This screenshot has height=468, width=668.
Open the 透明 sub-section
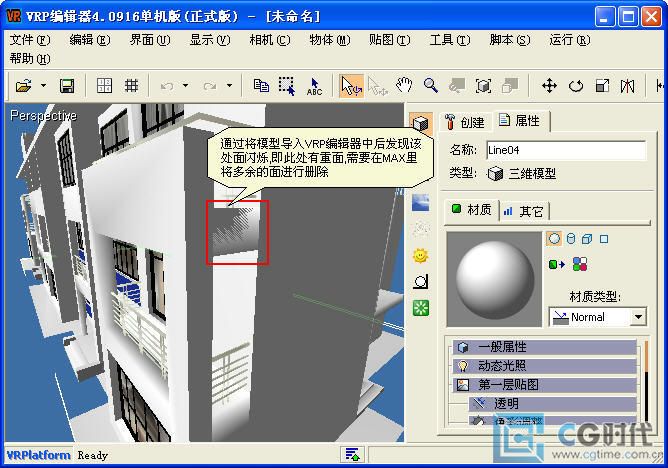(x=553, y=403)
